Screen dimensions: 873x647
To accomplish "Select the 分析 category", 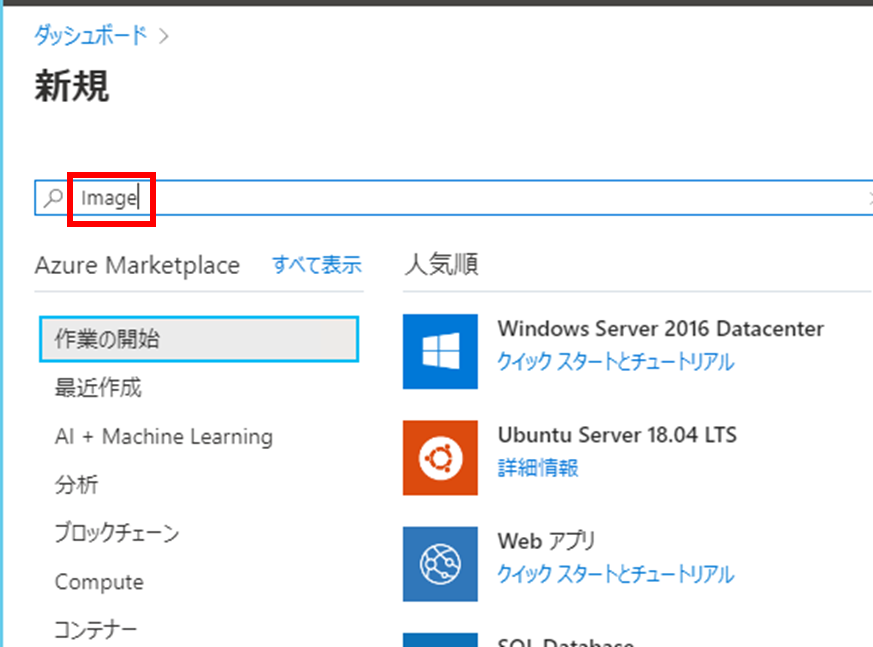I will (76, 484).
